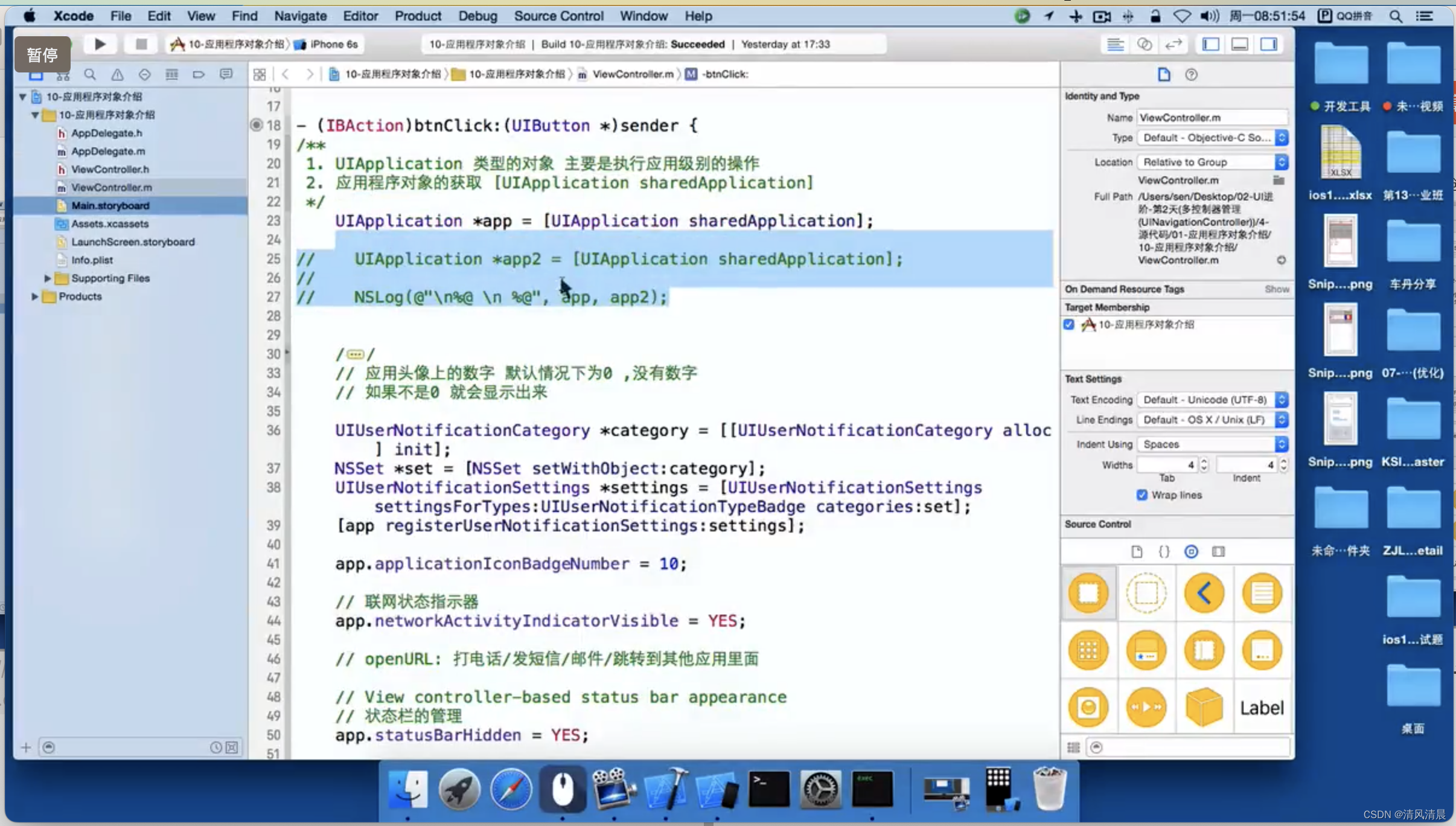
Task: Click the Main.storyboard file in sidebar
Action: 110,205
